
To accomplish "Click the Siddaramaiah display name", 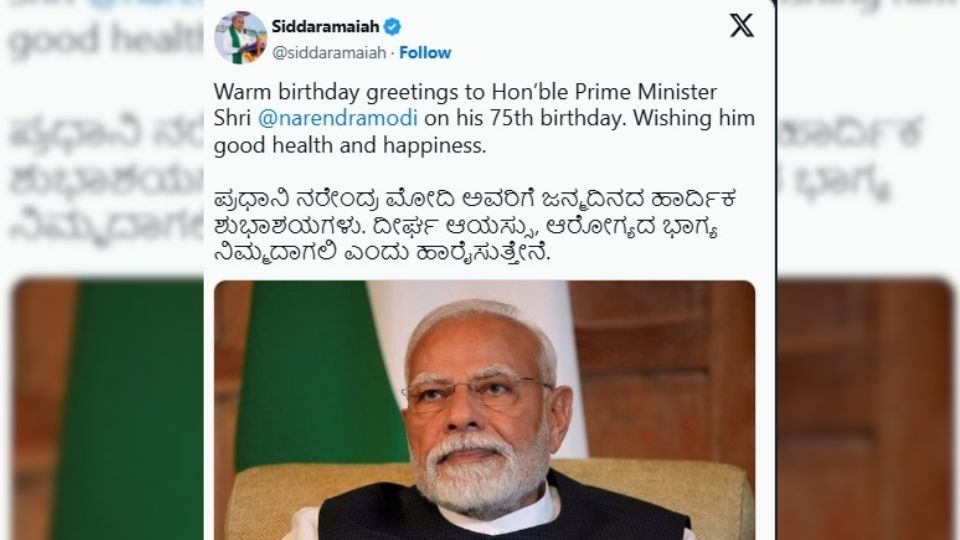I will [x=325, y=27].
